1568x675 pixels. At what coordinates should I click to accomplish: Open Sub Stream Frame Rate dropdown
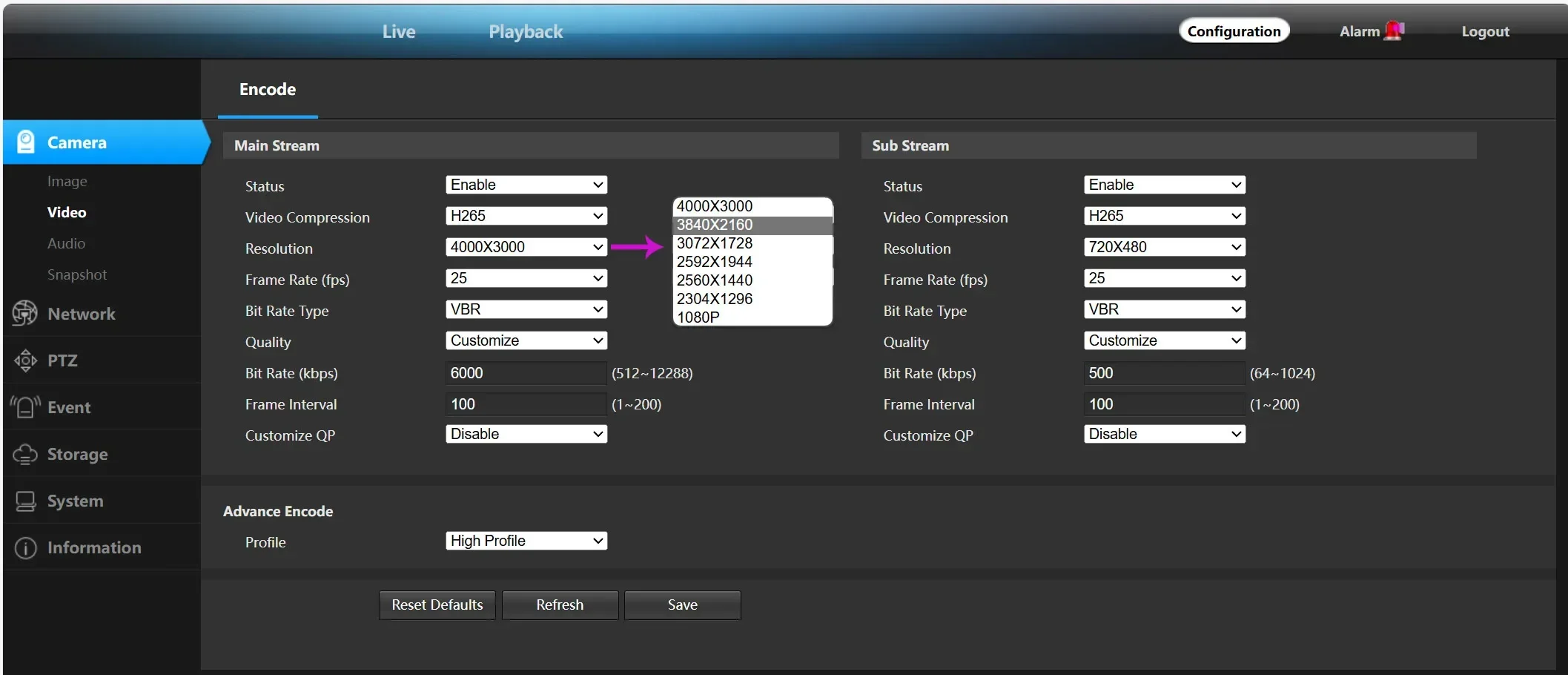coord(1165,278)
